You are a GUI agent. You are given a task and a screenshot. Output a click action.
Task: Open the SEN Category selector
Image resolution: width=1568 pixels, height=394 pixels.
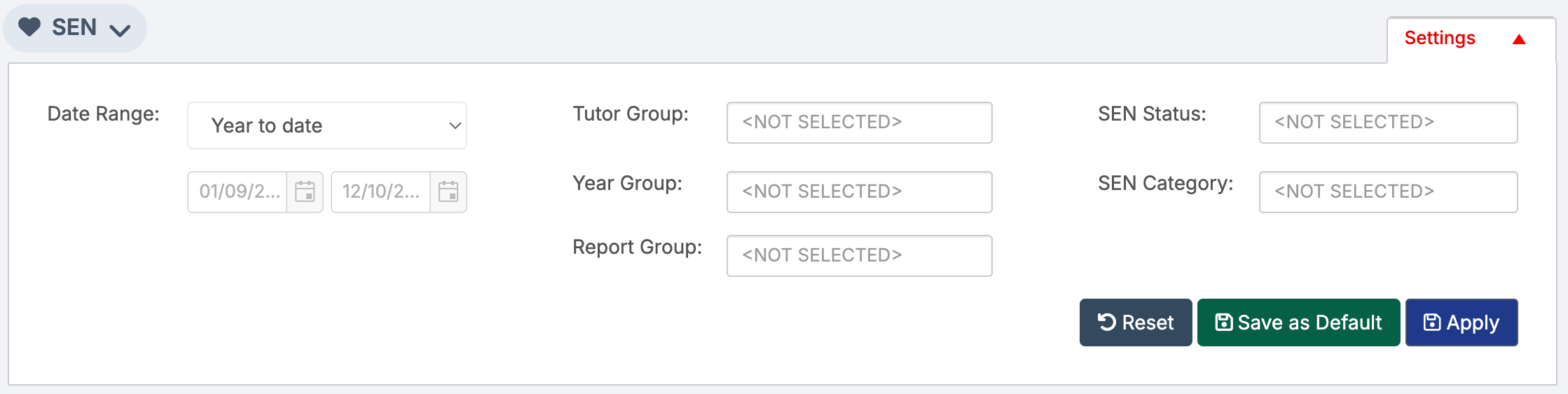pos(1388,191)
